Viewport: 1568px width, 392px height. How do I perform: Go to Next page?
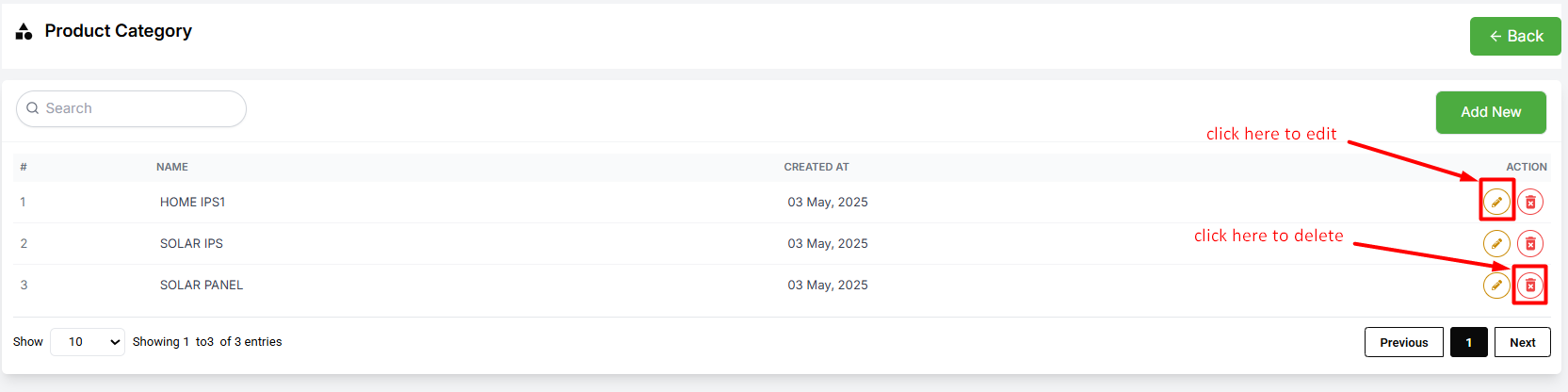1523,342
